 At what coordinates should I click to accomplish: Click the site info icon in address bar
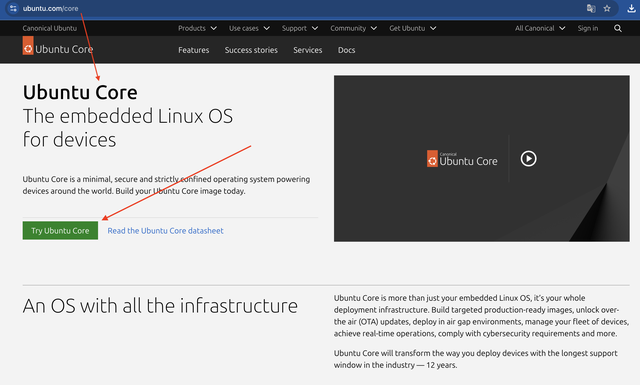[13, 8]
